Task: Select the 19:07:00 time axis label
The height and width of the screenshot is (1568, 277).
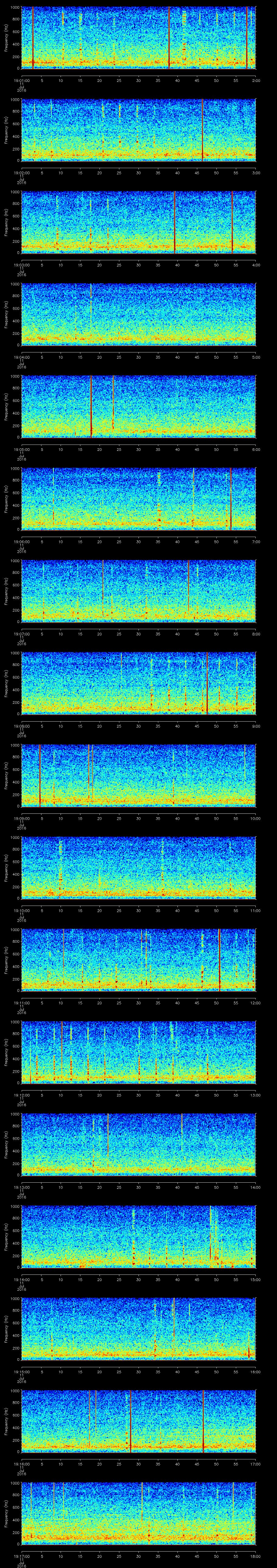Action: coord(21,634)
